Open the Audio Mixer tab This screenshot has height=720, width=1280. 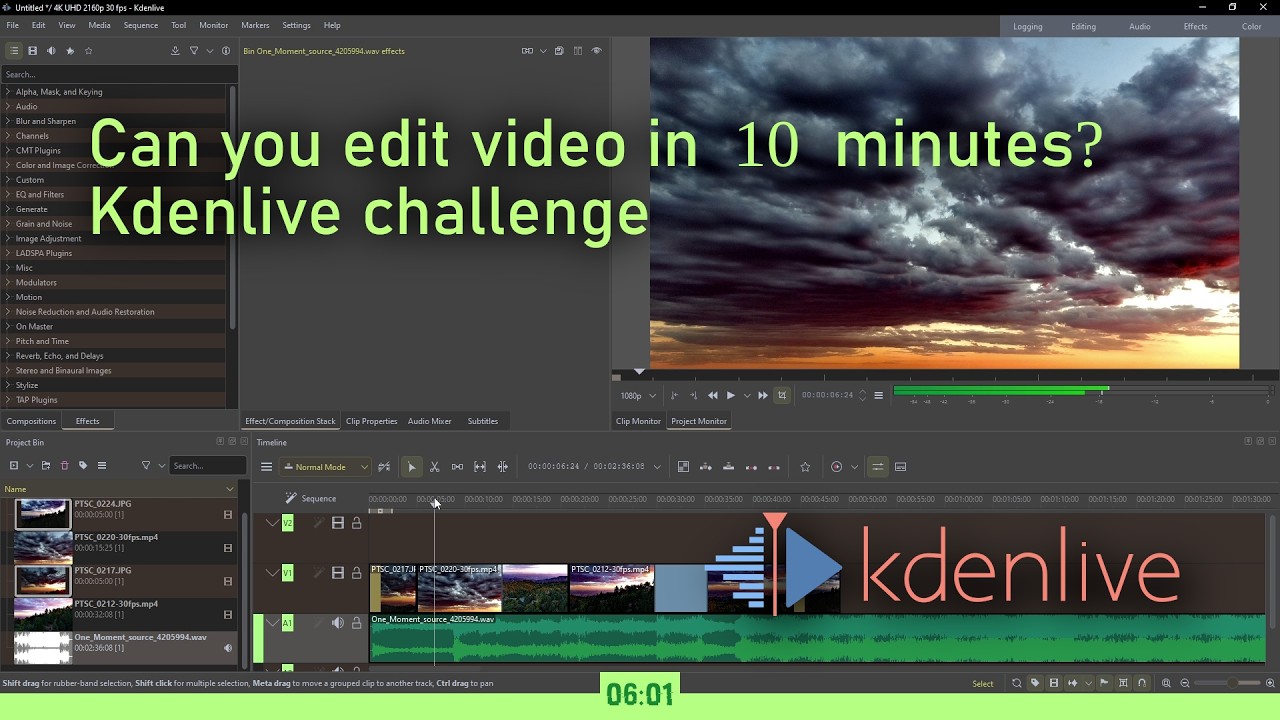[x=430, y=421]
